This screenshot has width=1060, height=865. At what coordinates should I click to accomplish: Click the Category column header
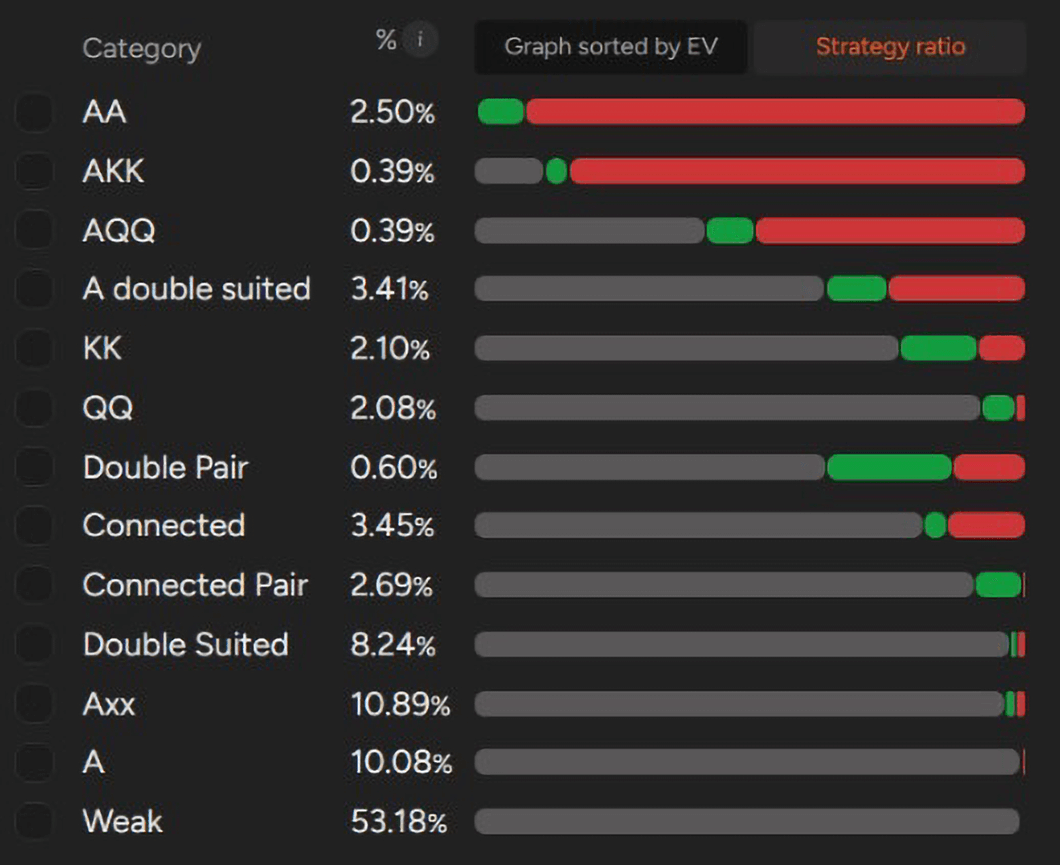[x=141, y=48]
